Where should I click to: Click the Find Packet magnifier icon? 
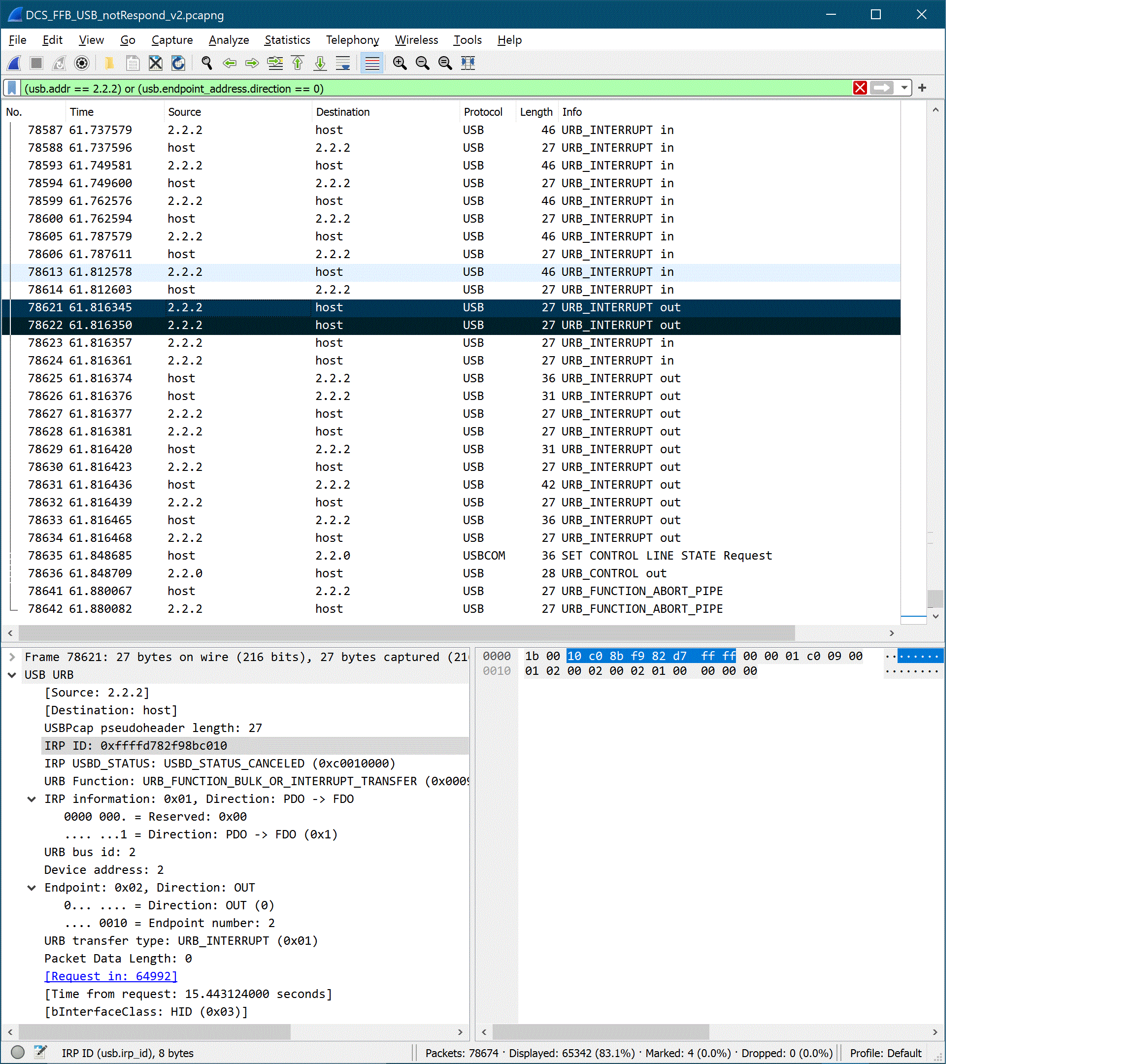click(207, 63)
